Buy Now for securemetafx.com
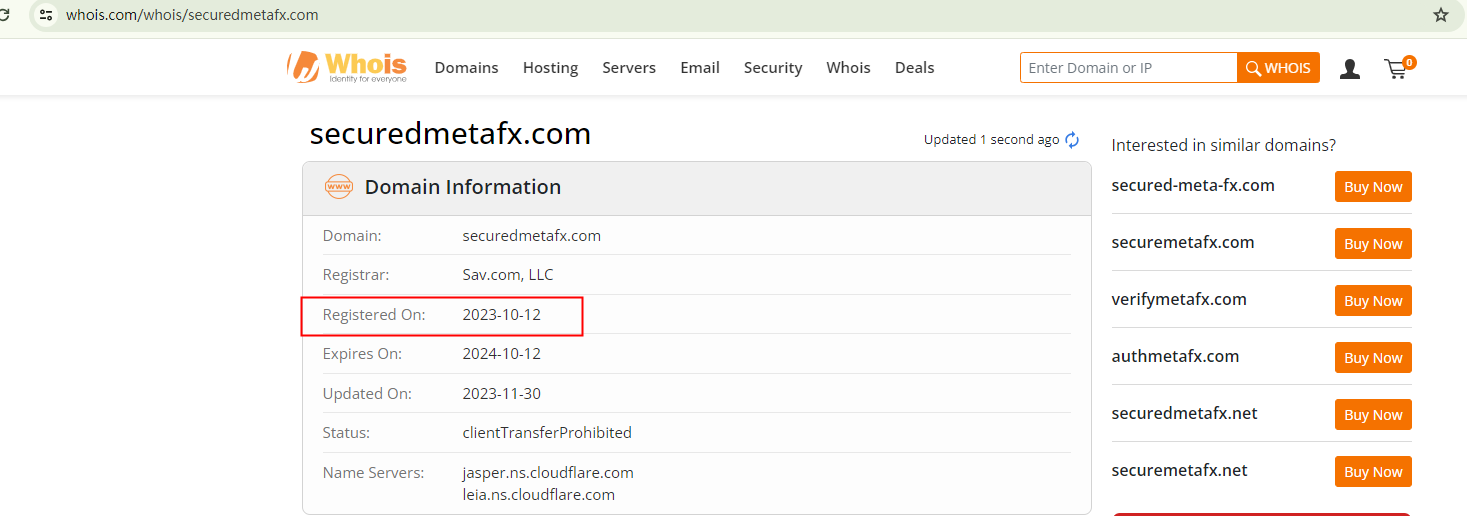This screenshot has width=1467, height=516. [x=1373, y=244]
